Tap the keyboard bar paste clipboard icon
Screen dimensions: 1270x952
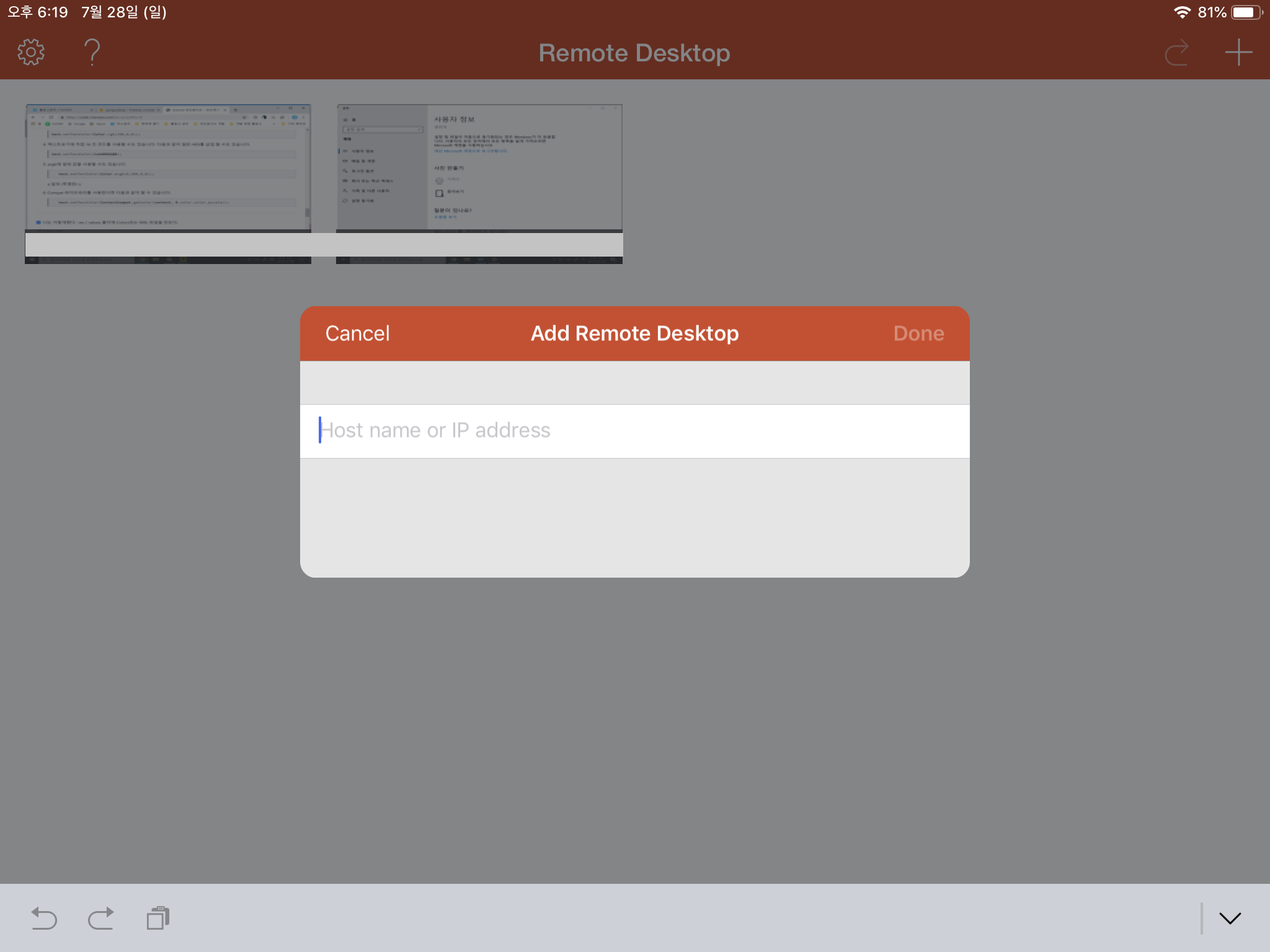click(158, 918)
